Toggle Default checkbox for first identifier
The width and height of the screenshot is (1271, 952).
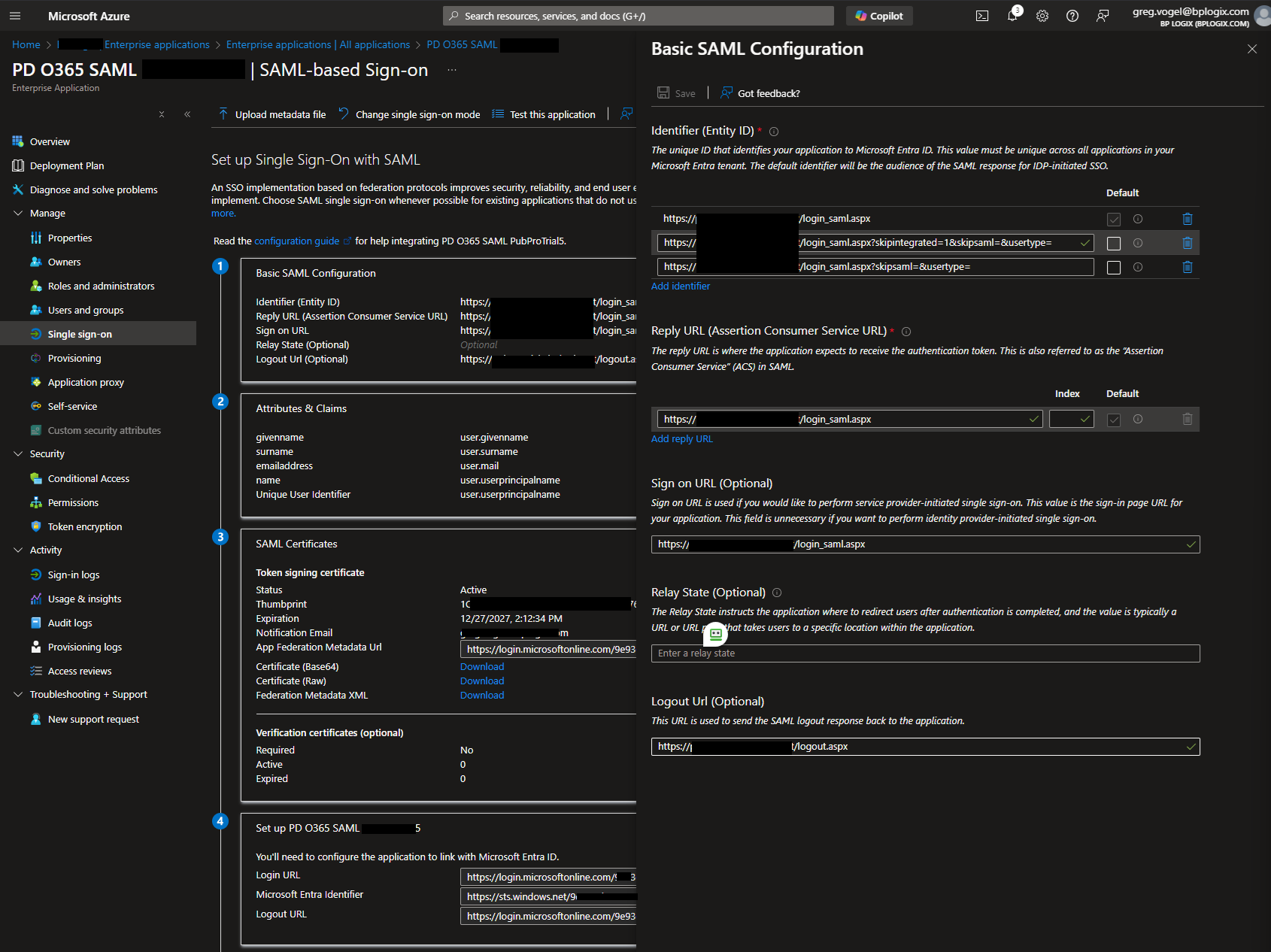click(x=1114, y=219)
